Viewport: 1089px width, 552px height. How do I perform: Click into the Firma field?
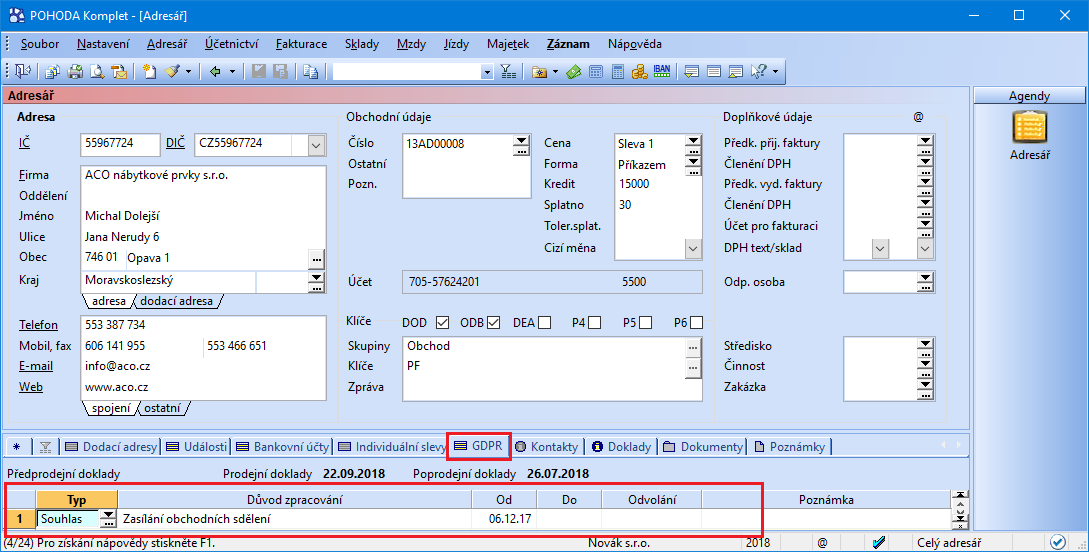click(x=204, y=175)
